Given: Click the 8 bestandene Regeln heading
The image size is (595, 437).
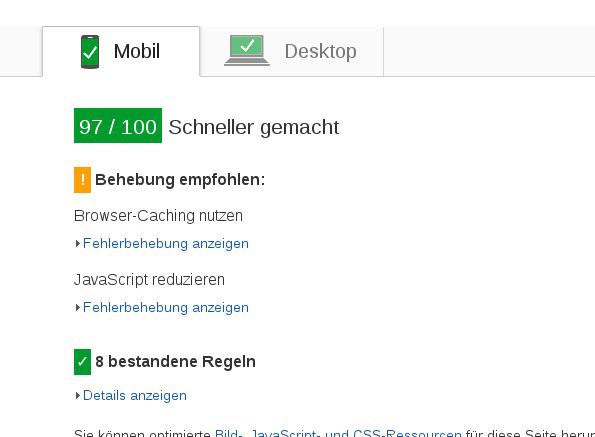Looking at the screenshot, I should [x=175, y=362].
